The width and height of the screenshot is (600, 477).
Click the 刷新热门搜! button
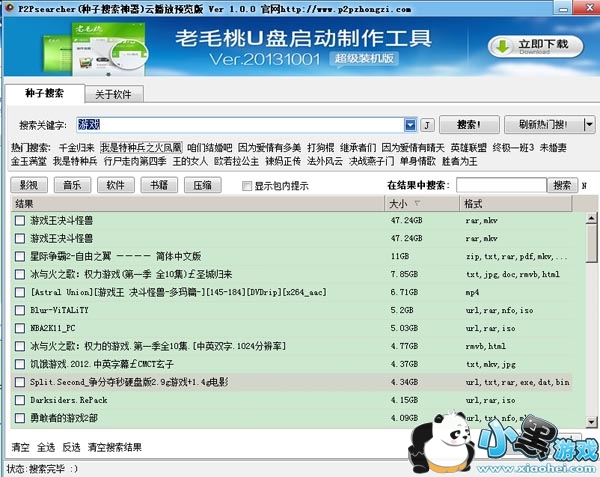coord(544,125)
